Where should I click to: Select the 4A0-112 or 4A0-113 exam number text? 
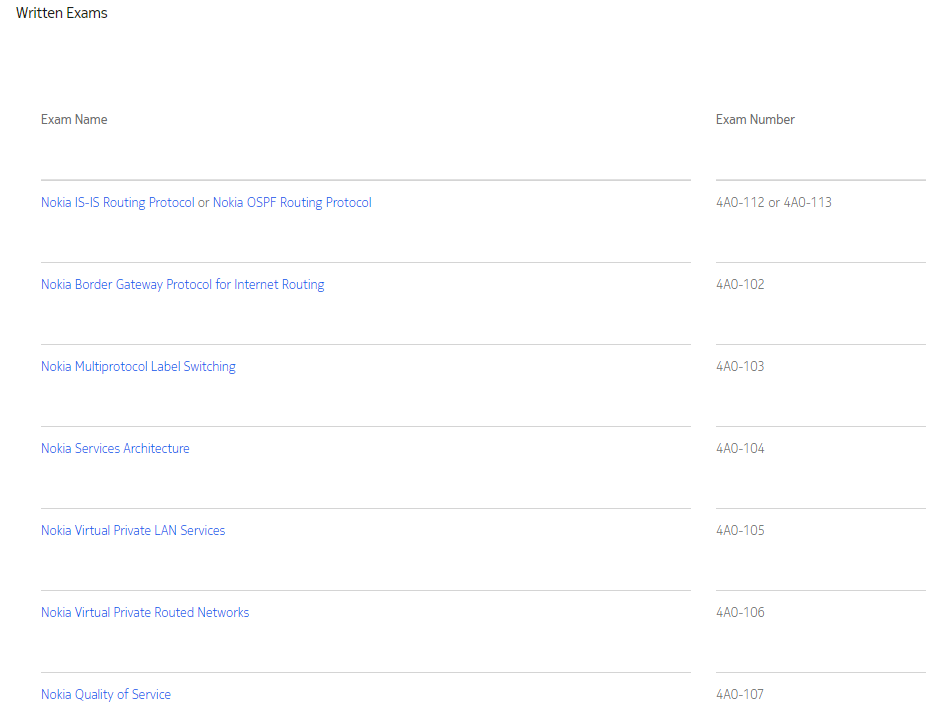click(774, 203)
